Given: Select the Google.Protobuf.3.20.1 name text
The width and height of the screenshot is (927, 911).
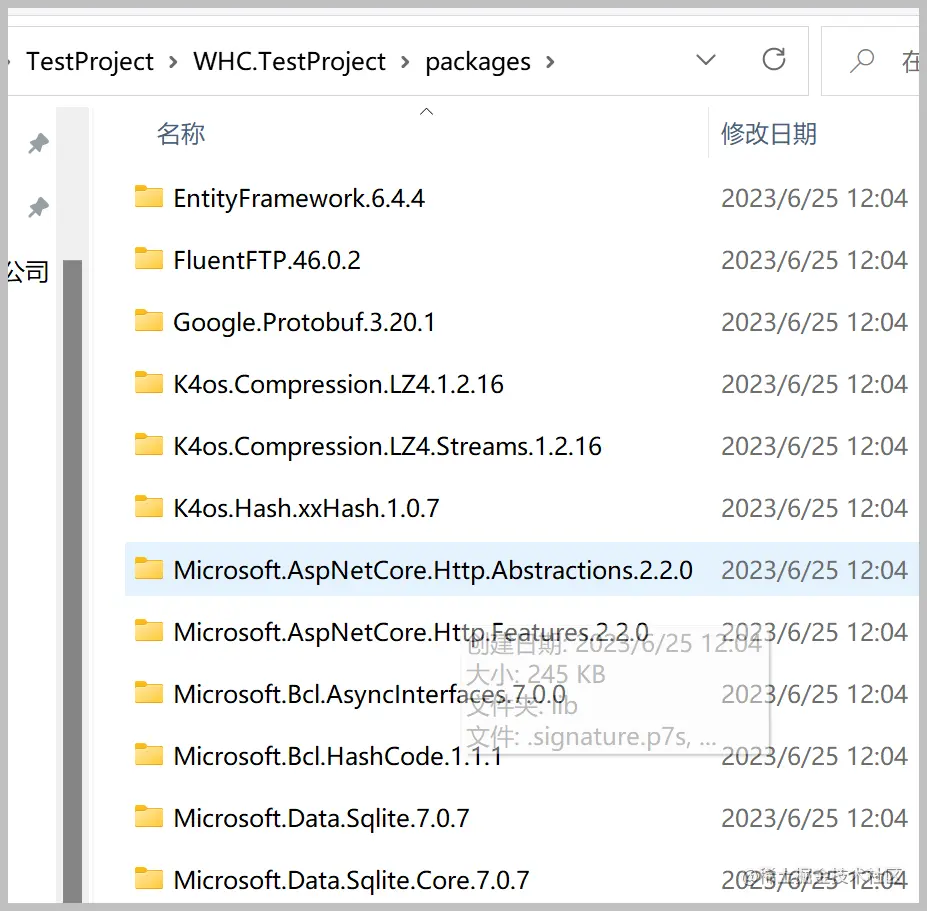Looking at the screenshot, I should [x=304, y=323].
